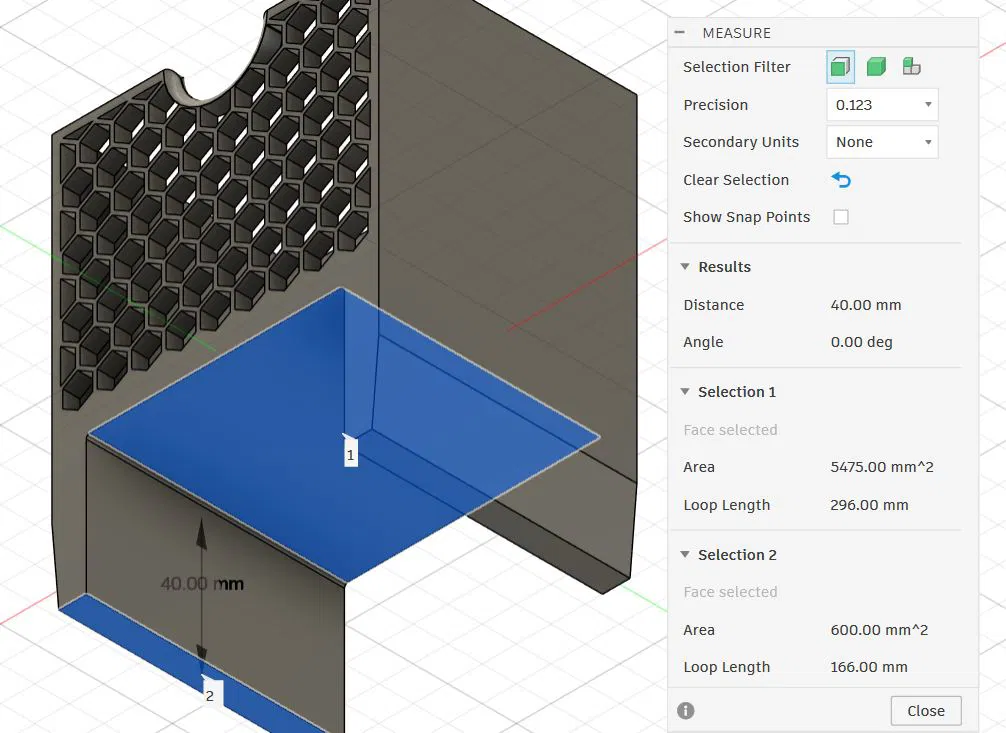Open the Secondary Units dropdown set to None

883,142
